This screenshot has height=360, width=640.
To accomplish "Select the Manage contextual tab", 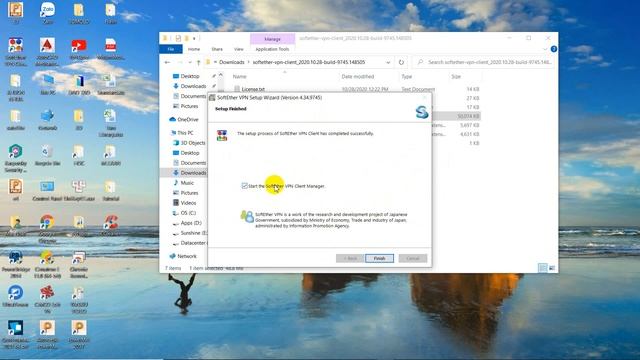I will point(272,39).
